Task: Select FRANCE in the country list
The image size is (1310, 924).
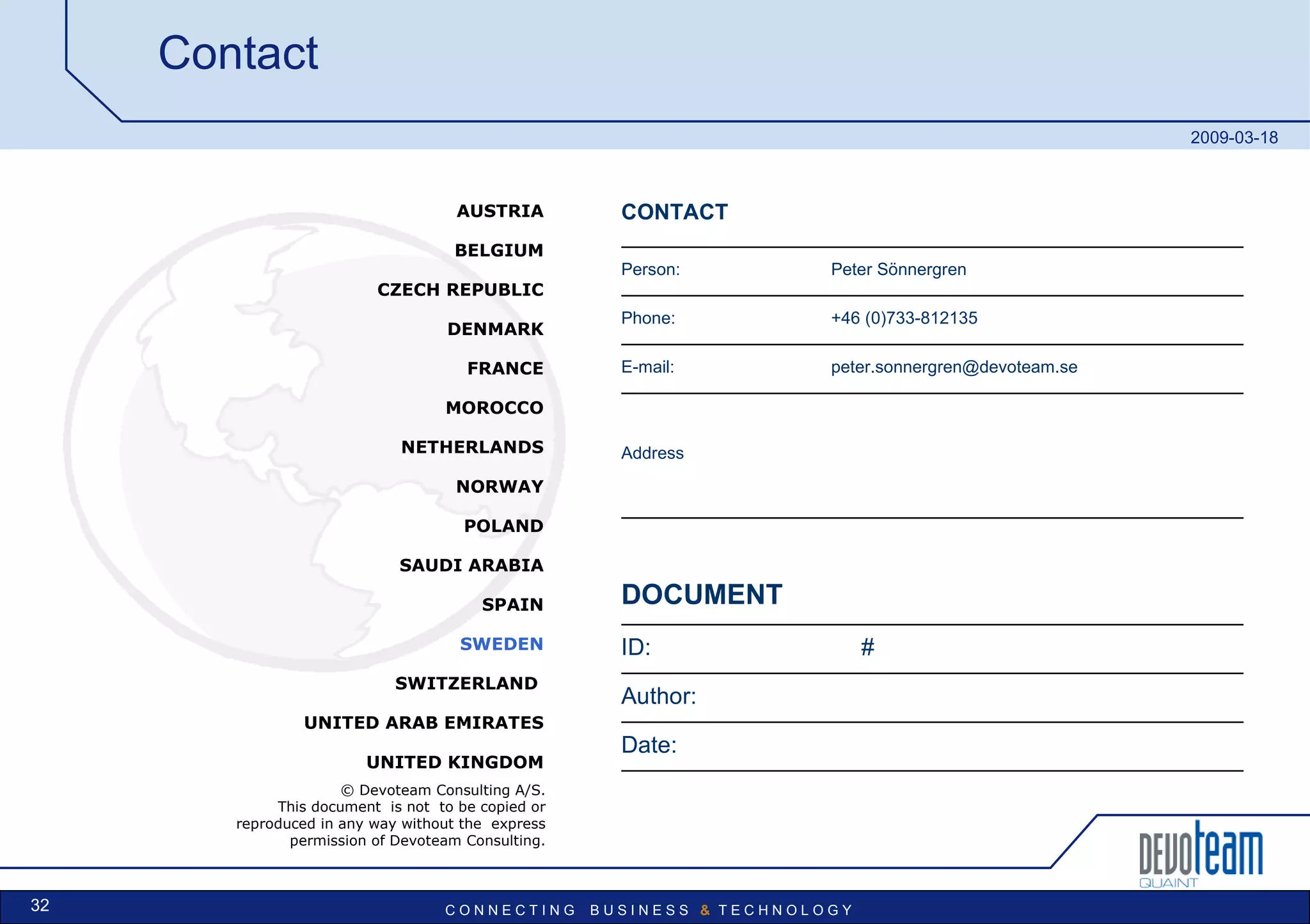Action: pos(505,368)
